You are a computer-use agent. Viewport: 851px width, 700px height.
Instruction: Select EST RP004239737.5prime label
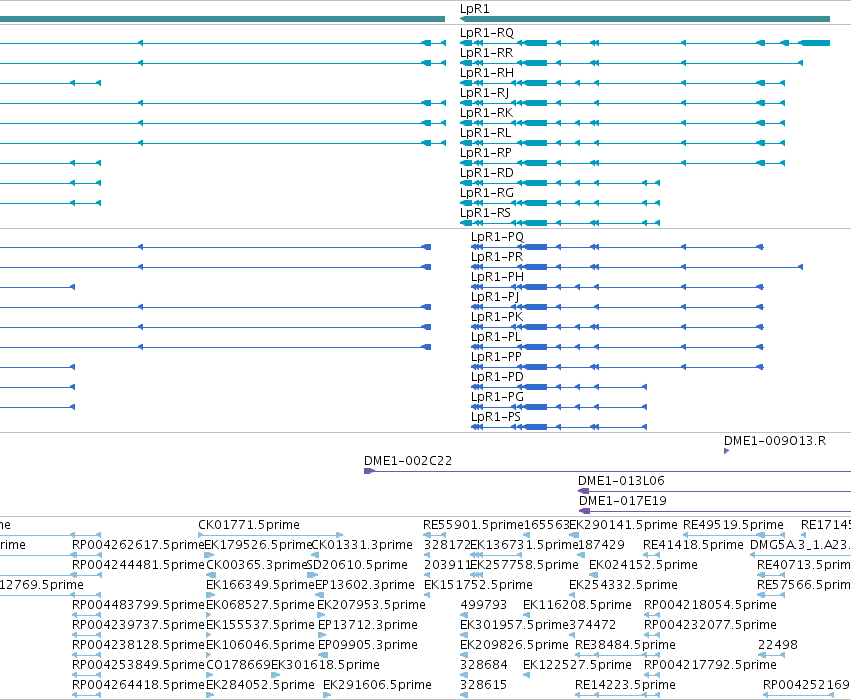tap(138, 626)
